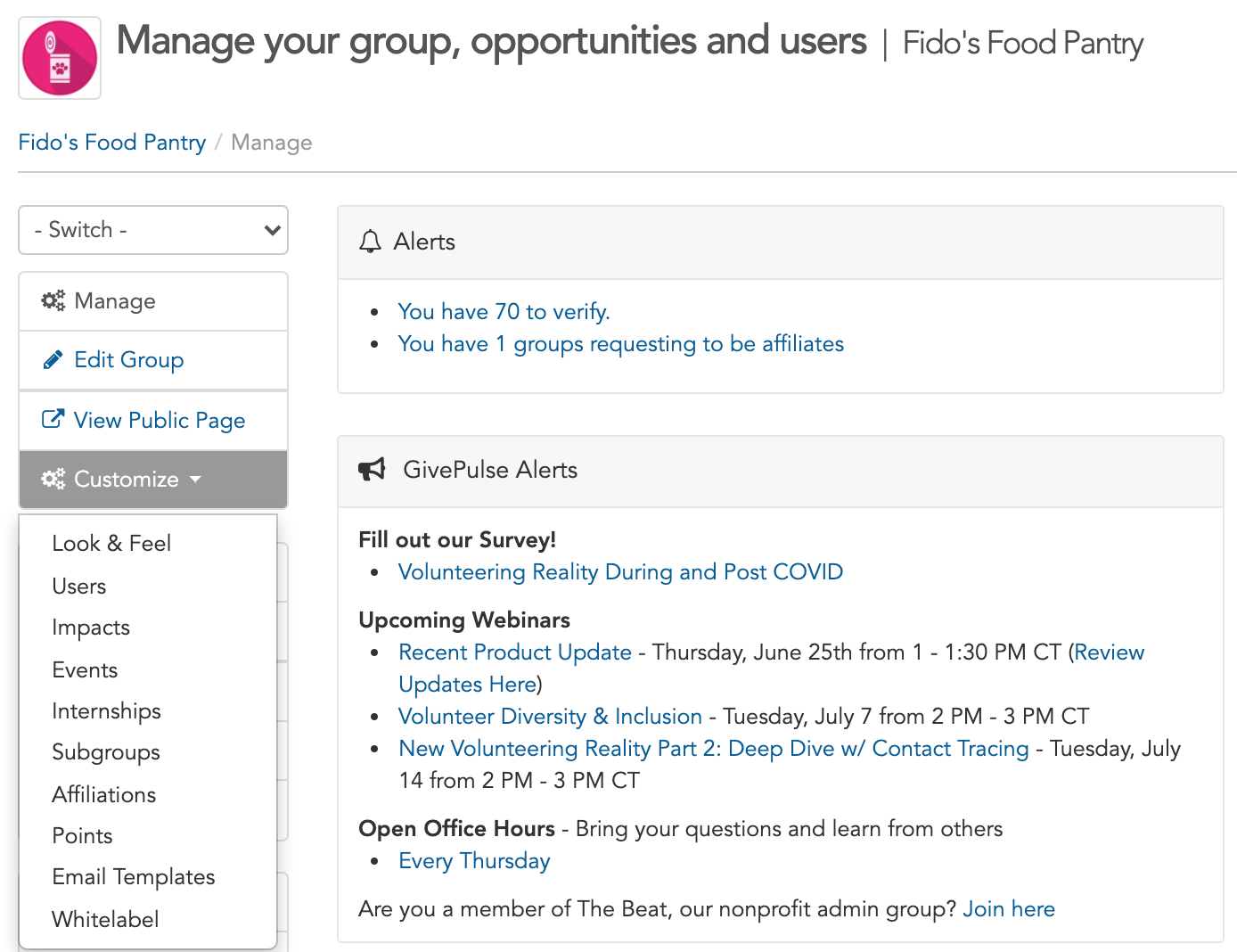Image resolution: width=1237 pixels, height=952 pixels.
Task: Click the page title 'Manage your group, opportunities and users'
Action: [x=491, y=42]
